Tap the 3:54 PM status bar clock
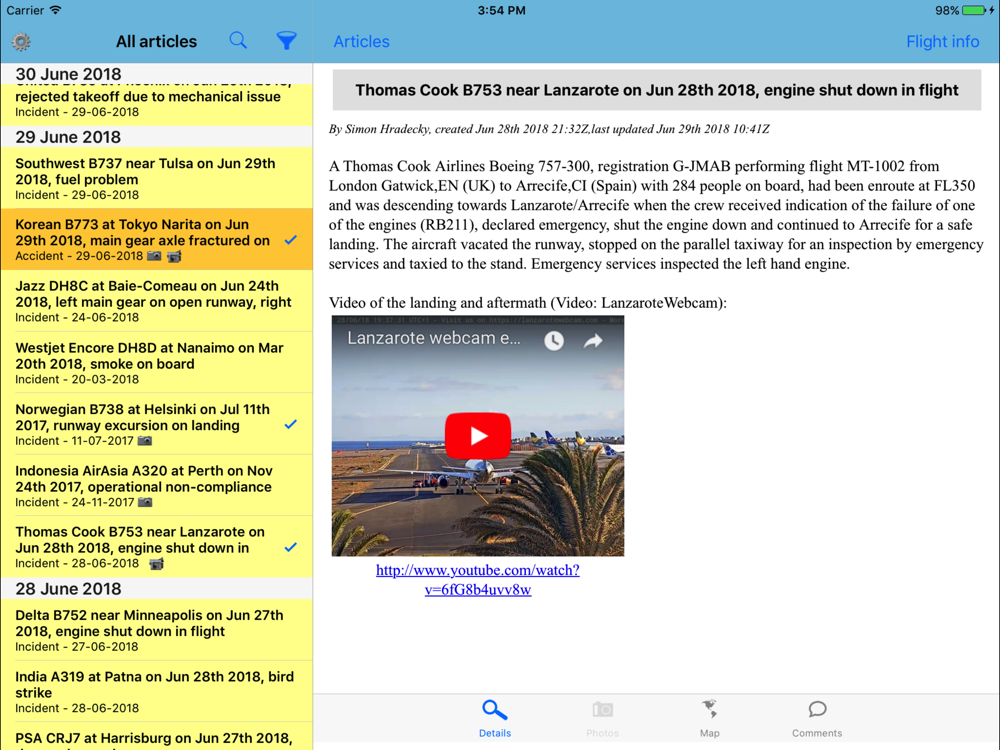 click(501, 10)
